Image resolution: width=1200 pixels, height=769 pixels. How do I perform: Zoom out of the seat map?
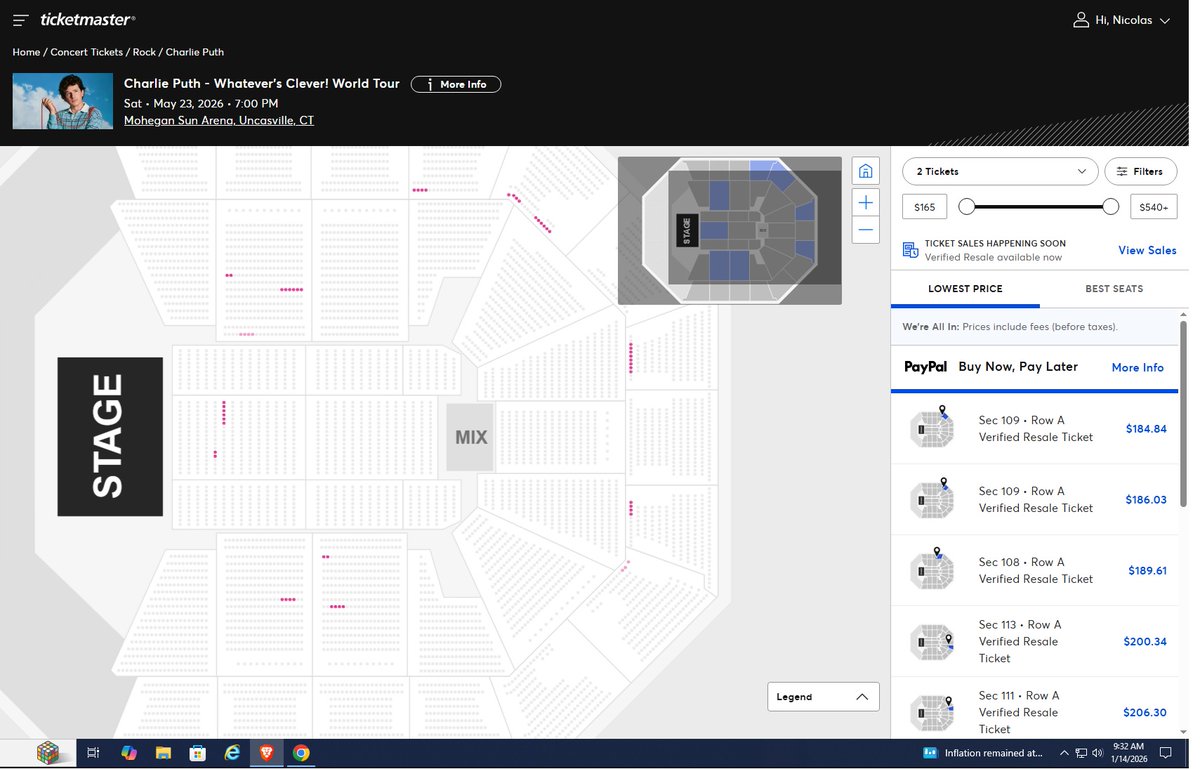pos(866,230)
